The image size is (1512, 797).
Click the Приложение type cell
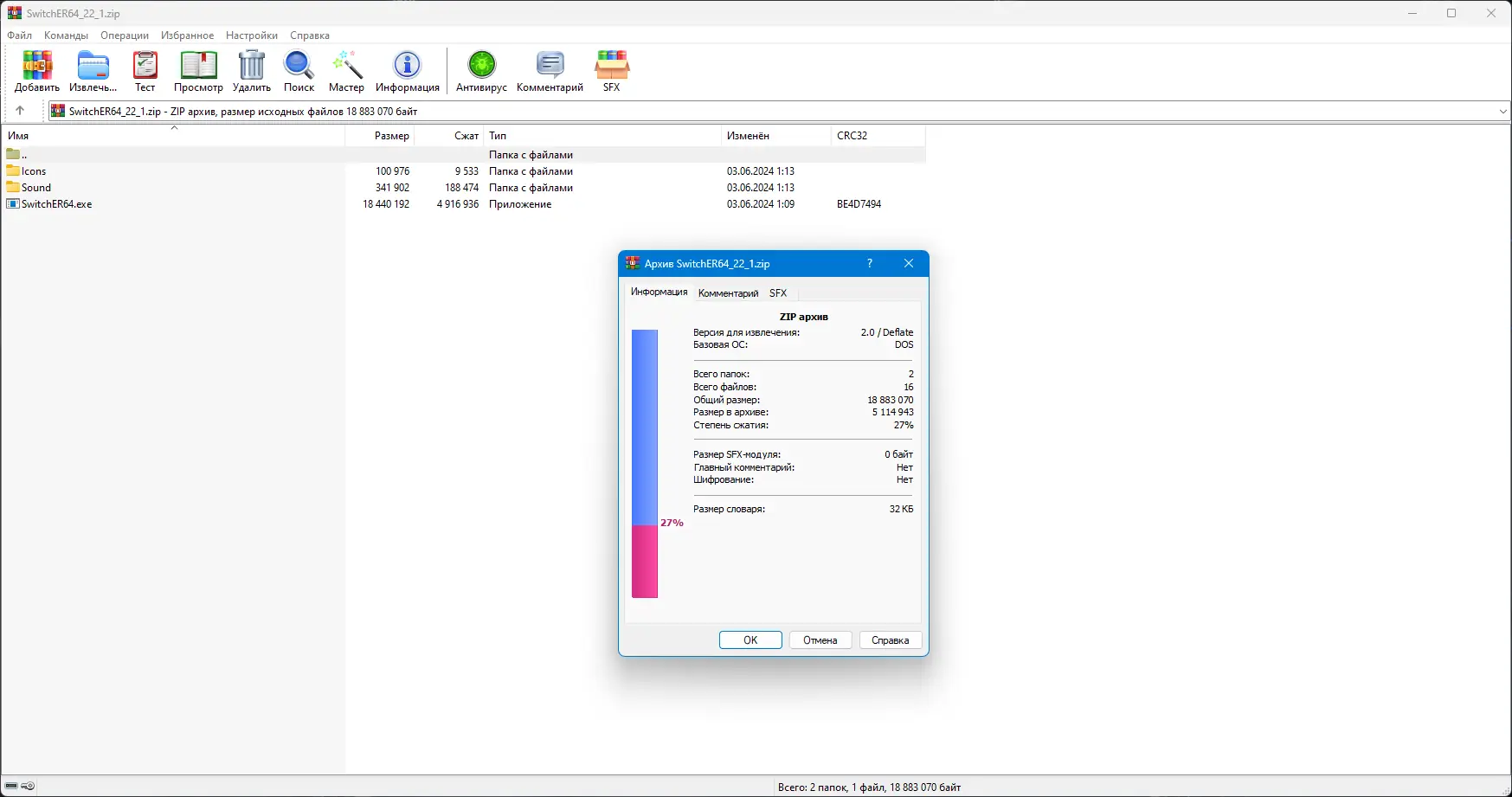[520, 204]
